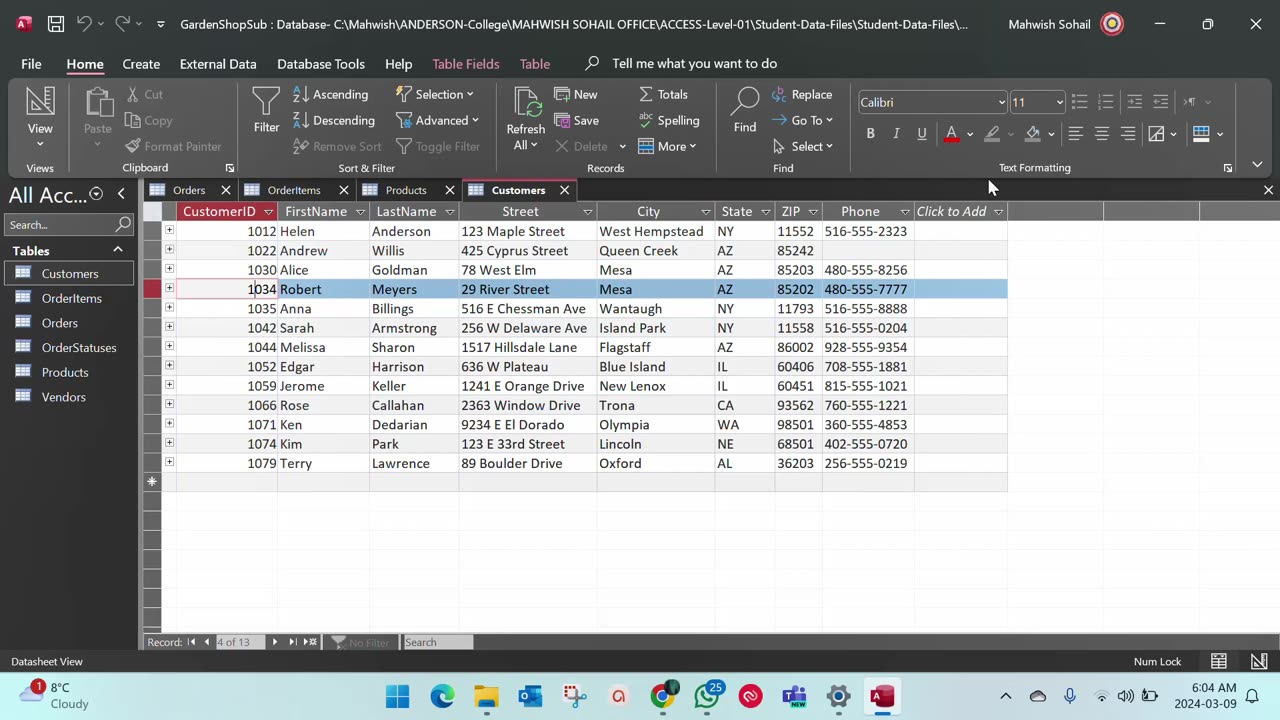Image resolution: width=1280 pixels, height=720 pixels.
Task: Open the Vendors table in navigation pane
Action: (63, 397)
